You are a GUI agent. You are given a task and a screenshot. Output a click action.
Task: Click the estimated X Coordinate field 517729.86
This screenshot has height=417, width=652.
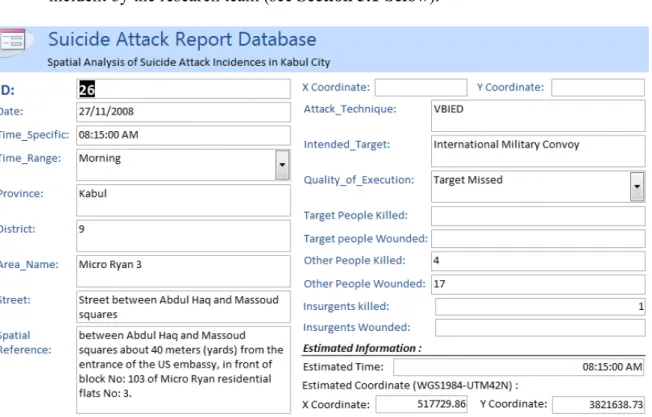point(422,404)
